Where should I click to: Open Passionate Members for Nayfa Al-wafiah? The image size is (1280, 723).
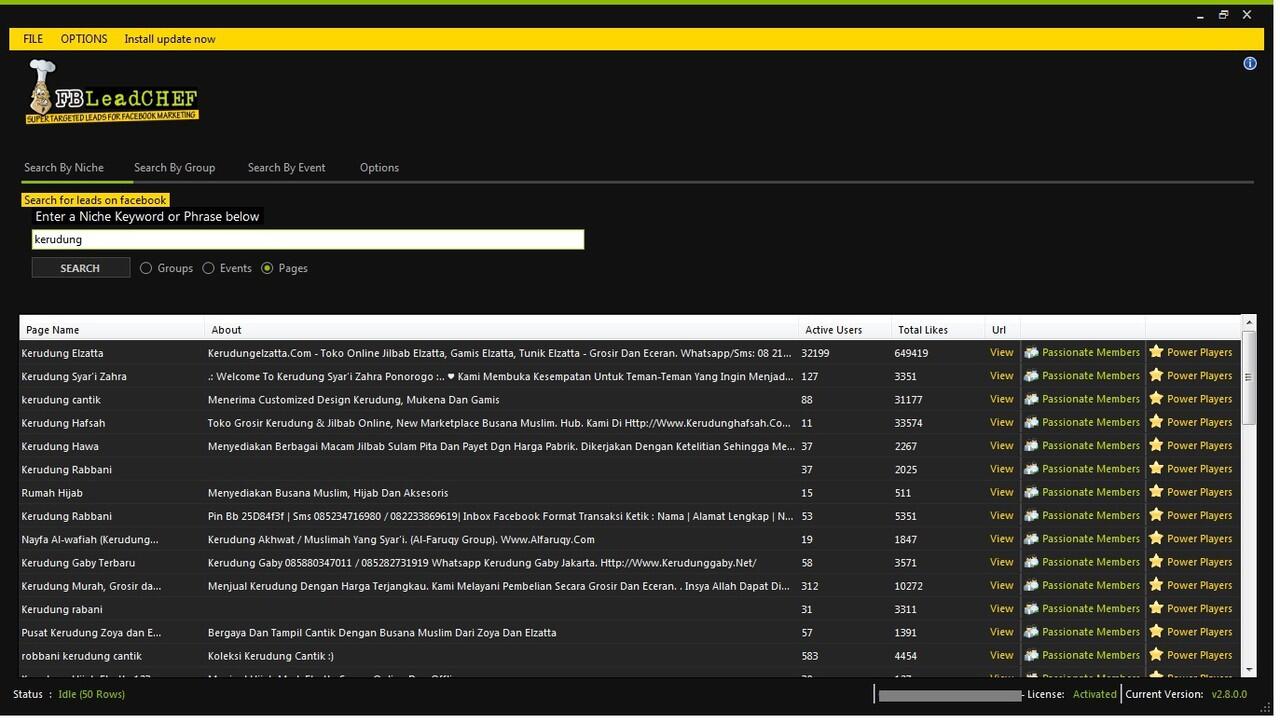tap(1082, 539)
